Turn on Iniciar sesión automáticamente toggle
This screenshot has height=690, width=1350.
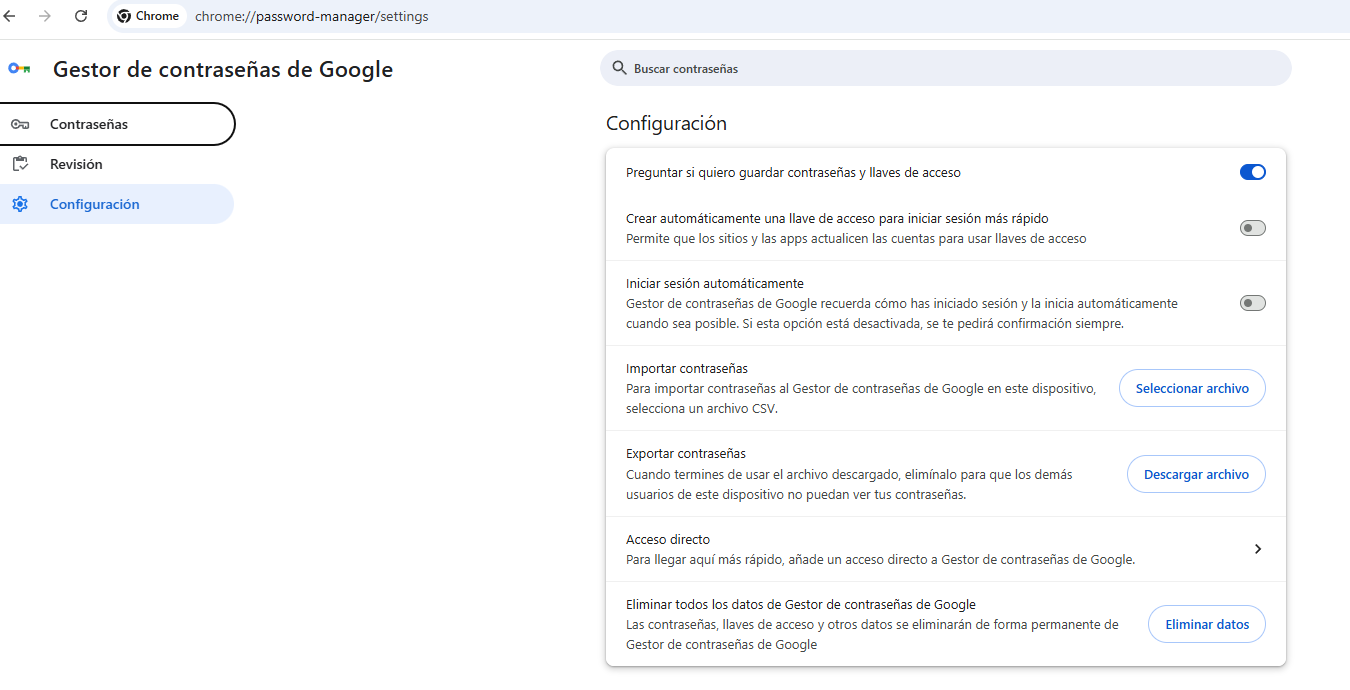[x=1253, y=303]
